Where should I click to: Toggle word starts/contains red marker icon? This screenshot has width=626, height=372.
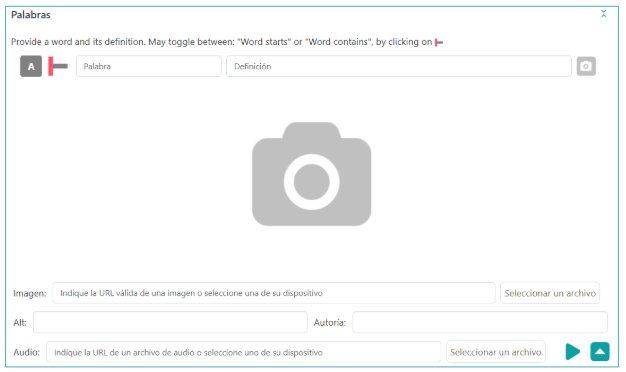pos(58,66)
